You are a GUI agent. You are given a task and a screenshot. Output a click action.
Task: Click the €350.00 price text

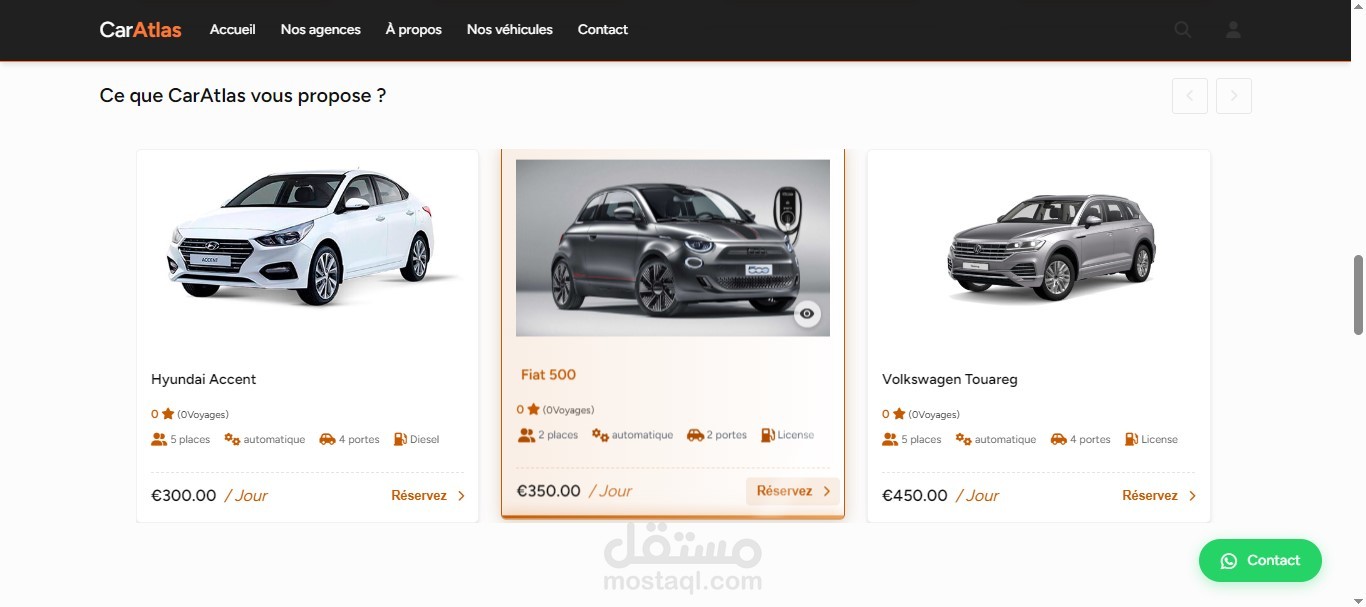549,491
